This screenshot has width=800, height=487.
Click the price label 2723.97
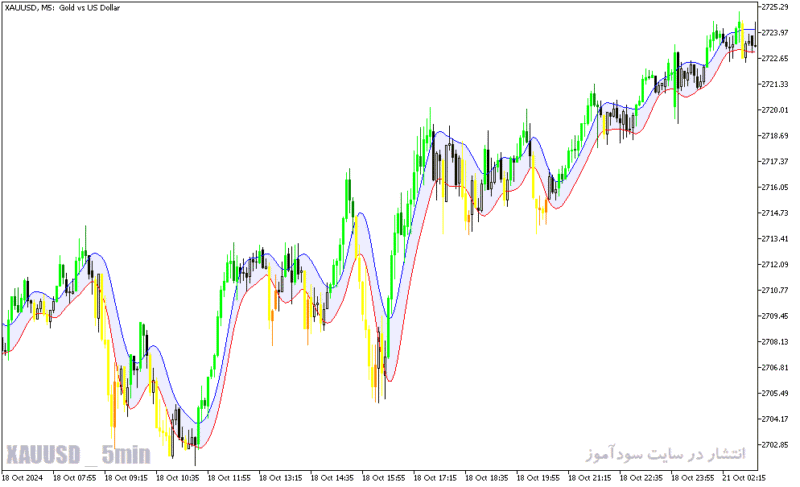(774, 33)
